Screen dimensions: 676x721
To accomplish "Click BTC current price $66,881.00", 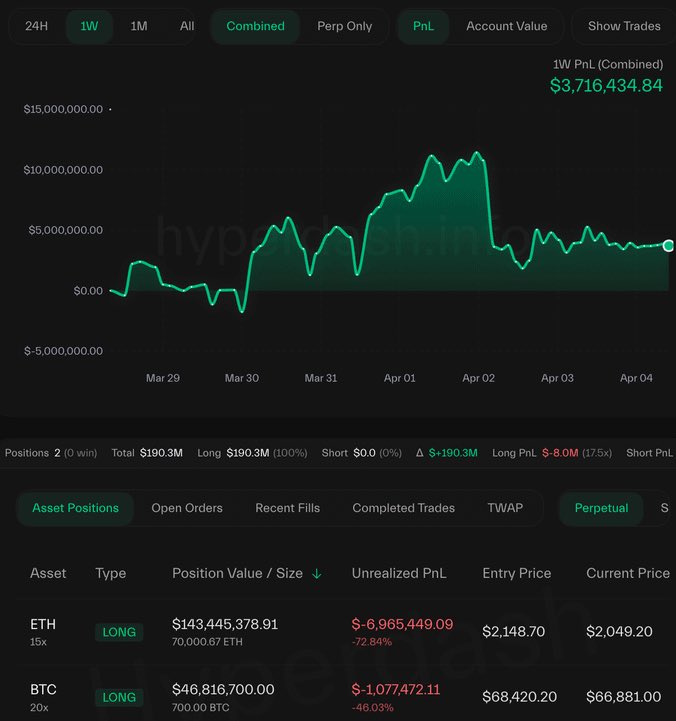I will (624, 697).
